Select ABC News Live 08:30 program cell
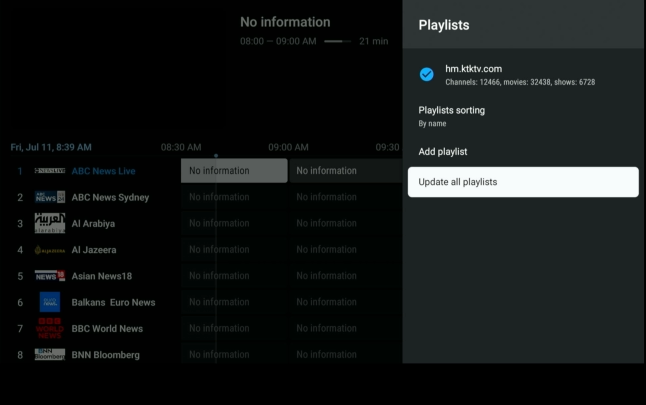Viewport: 646px width, 405px height. pyautogui.click(x=234, y=171)
